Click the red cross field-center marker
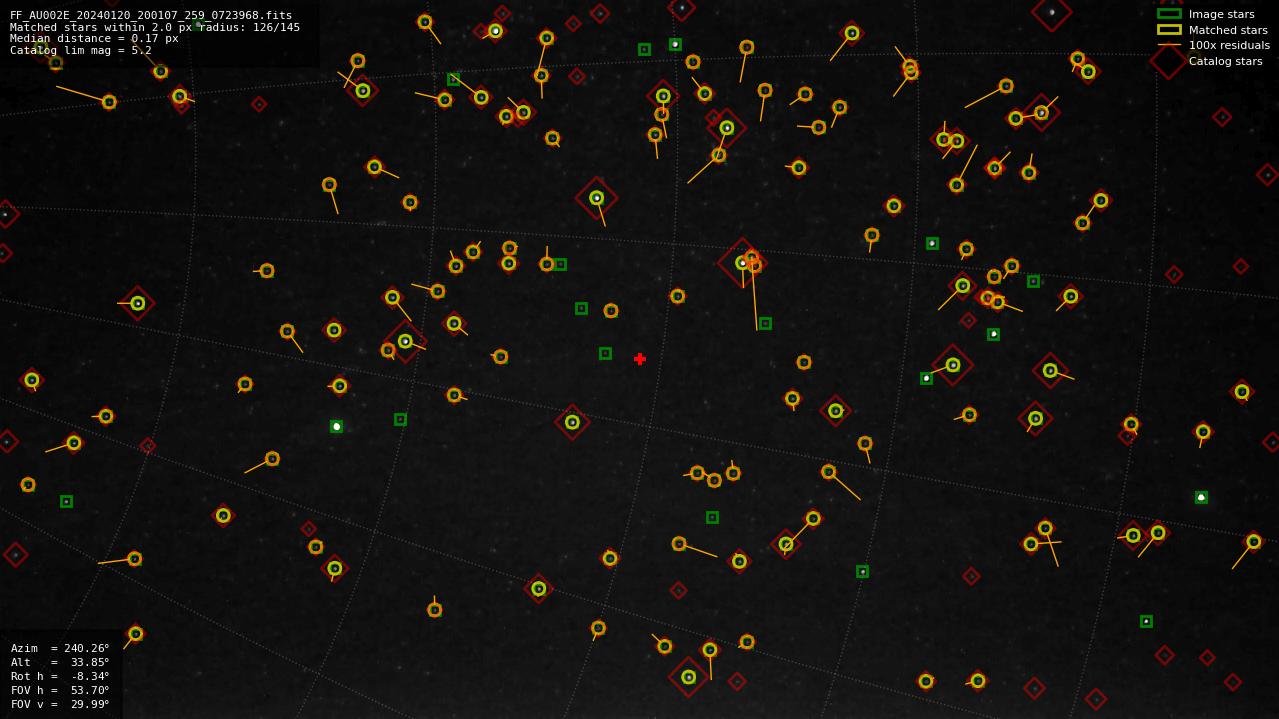1279x719 pixels. pyautogui.click(x=640, y=359)
